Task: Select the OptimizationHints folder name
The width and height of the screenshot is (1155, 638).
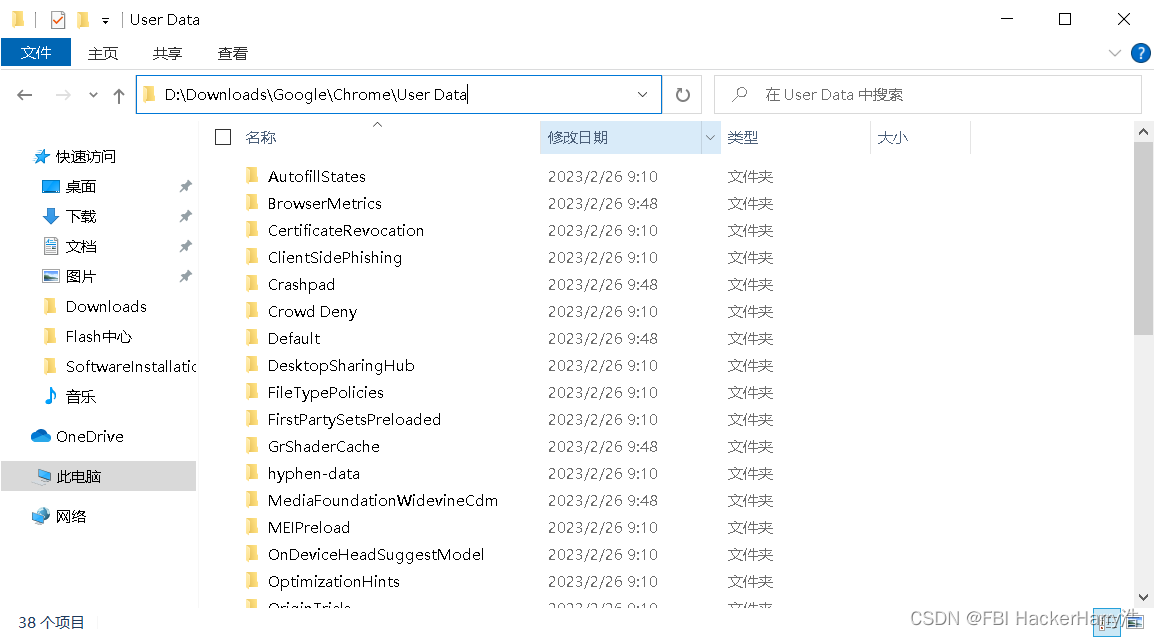Action: click(334, 582)
